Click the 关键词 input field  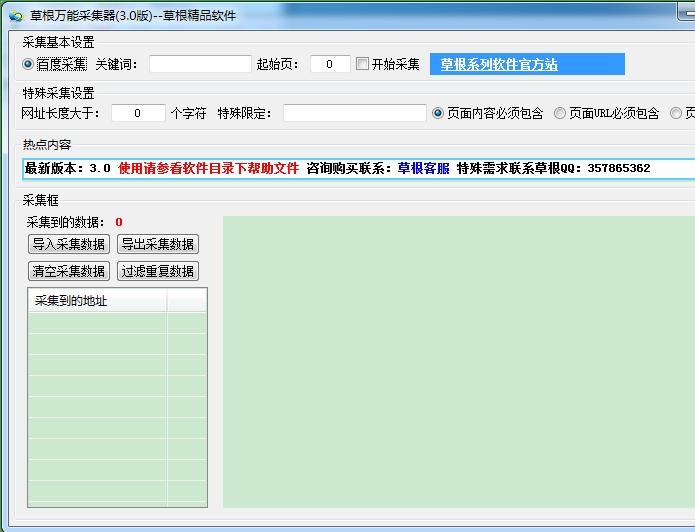tap(200, 64)
